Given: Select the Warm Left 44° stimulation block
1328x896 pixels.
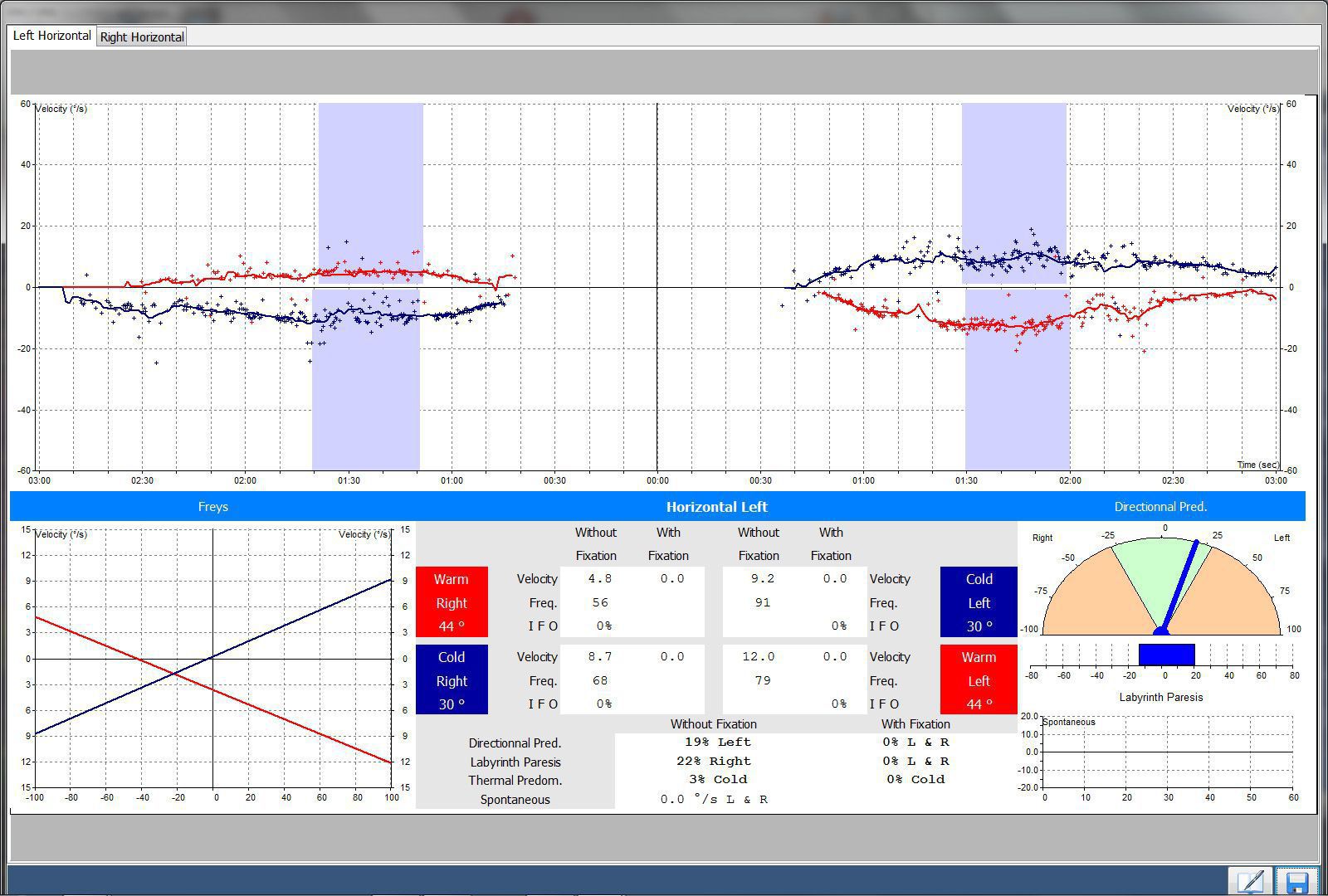Looking at the screenshot, I should (x=979, y=679).
